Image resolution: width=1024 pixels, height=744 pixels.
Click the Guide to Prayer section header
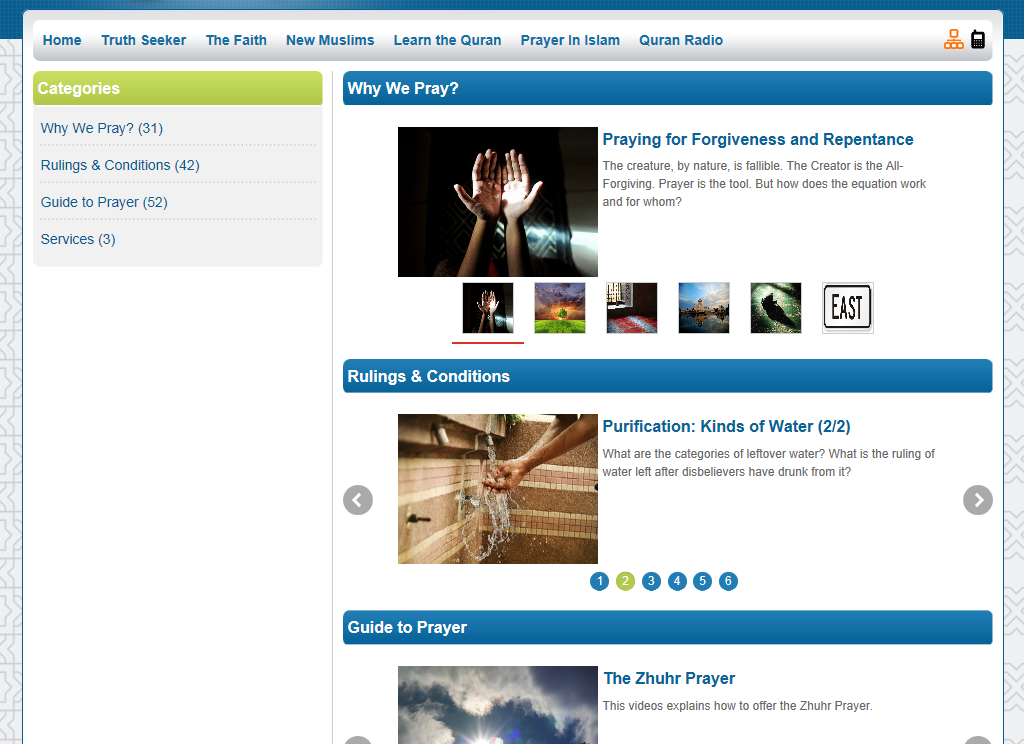click(x=667, y=628)
